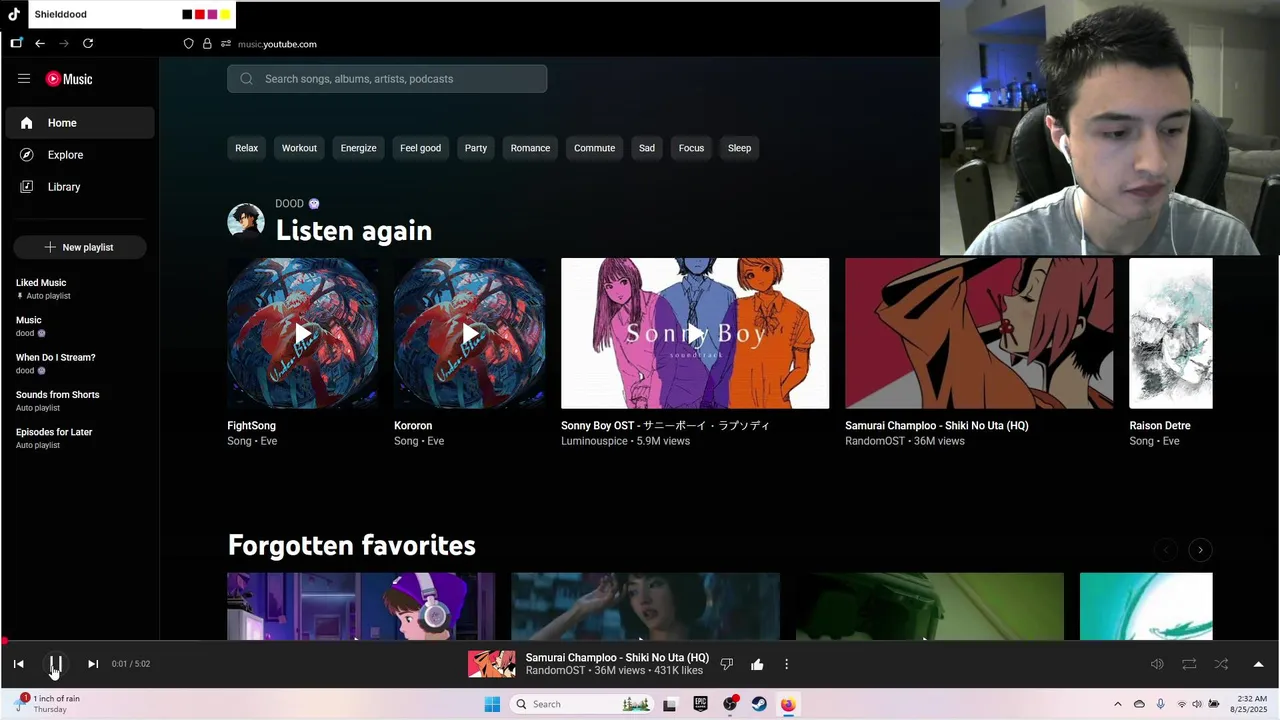Select the Sad mood chip

click(x=647, y=148)
